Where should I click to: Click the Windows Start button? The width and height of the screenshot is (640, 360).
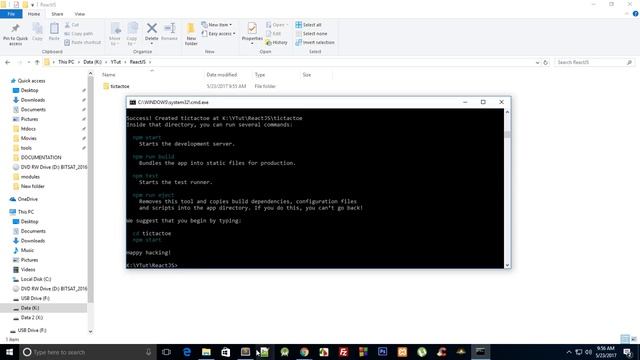[9, 352]
